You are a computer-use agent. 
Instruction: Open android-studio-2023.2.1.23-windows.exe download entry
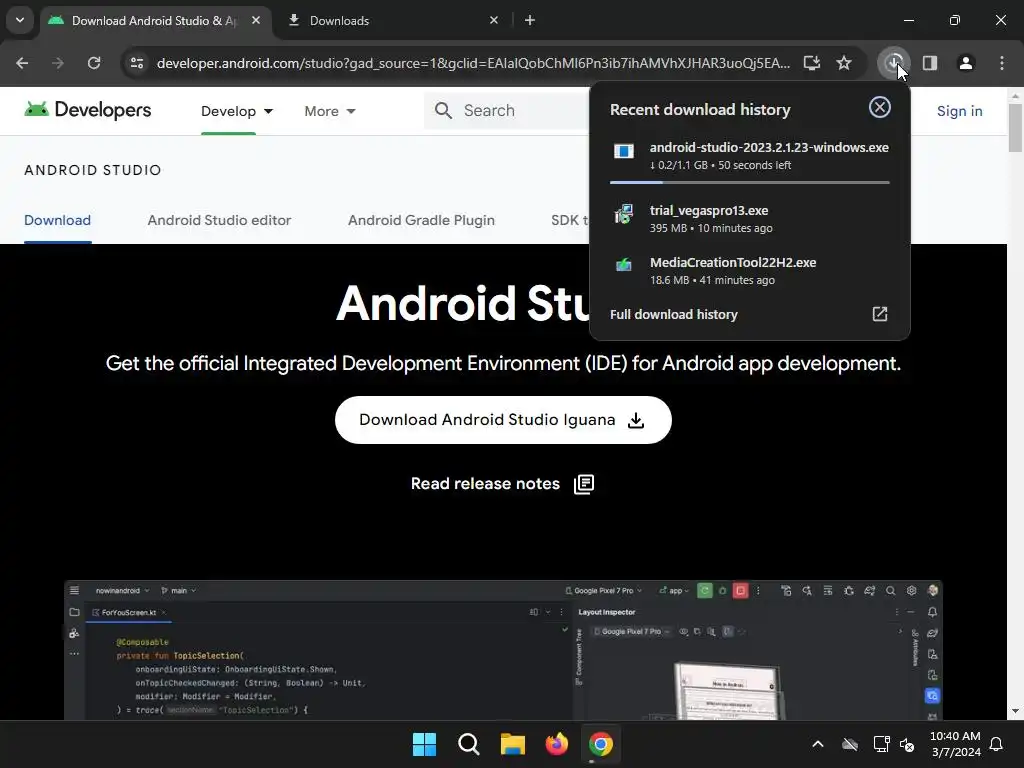[x=750, y=155]
